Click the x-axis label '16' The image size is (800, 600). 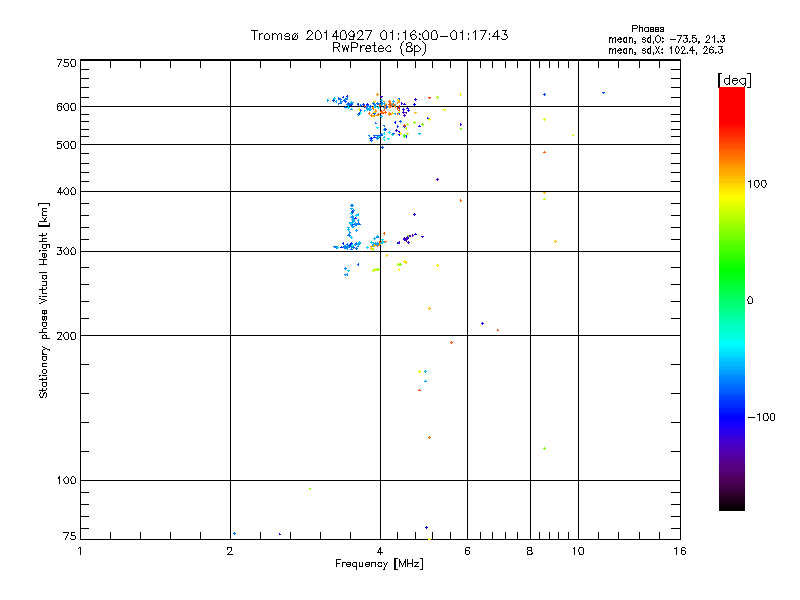680,551
